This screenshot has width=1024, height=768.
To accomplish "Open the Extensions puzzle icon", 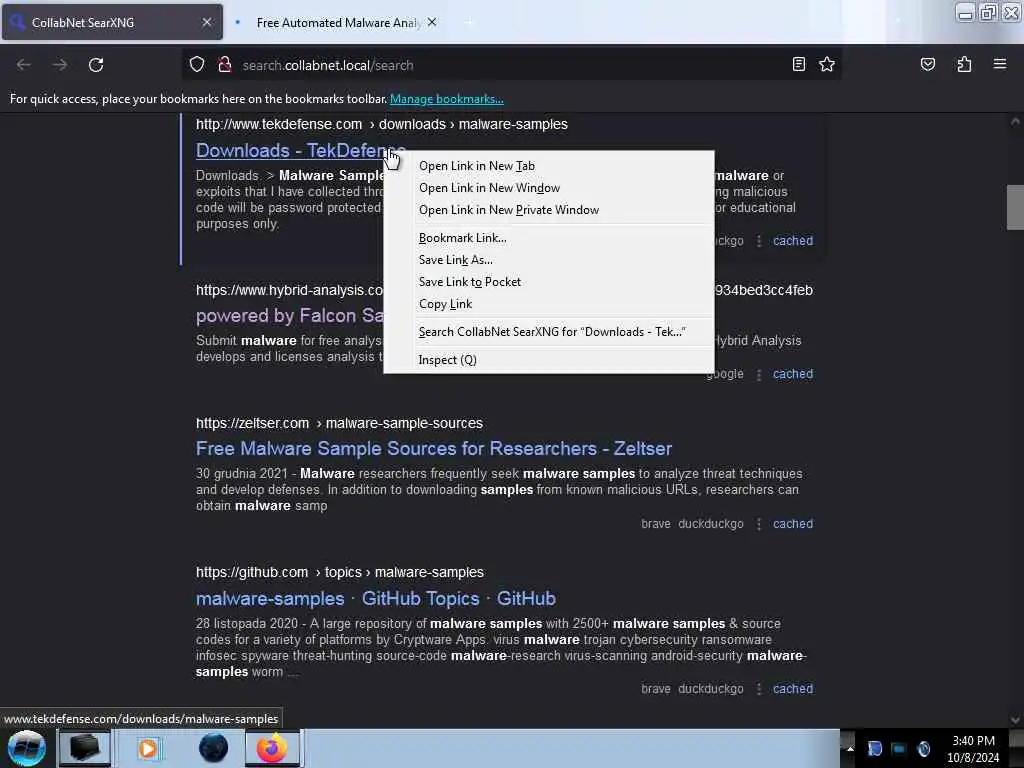I will coord(964,64).
